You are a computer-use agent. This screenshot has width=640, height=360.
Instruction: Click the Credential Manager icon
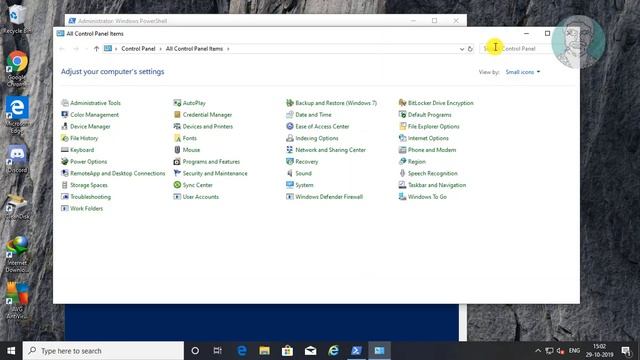pos(177,115)
